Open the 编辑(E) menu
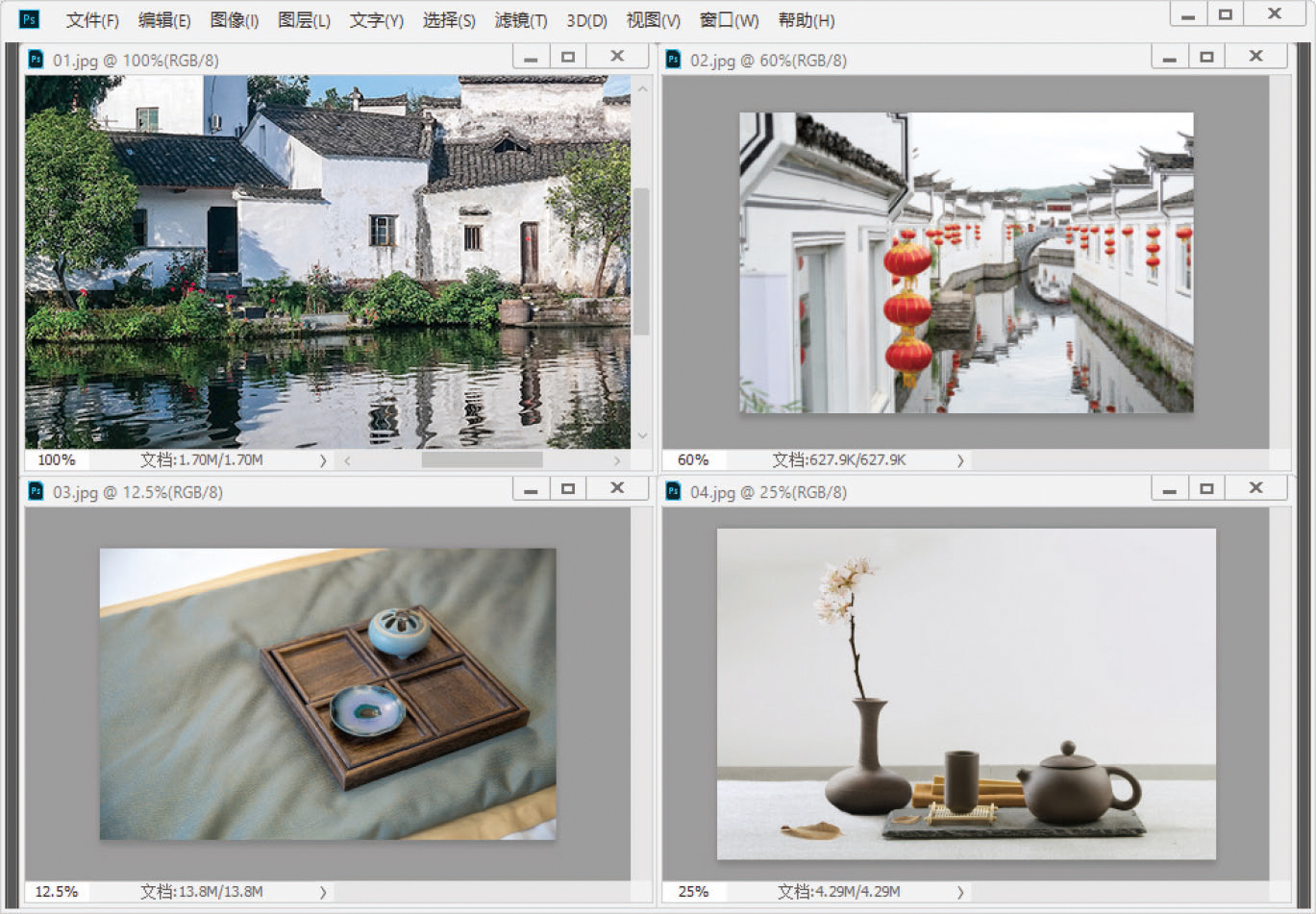 164,20
